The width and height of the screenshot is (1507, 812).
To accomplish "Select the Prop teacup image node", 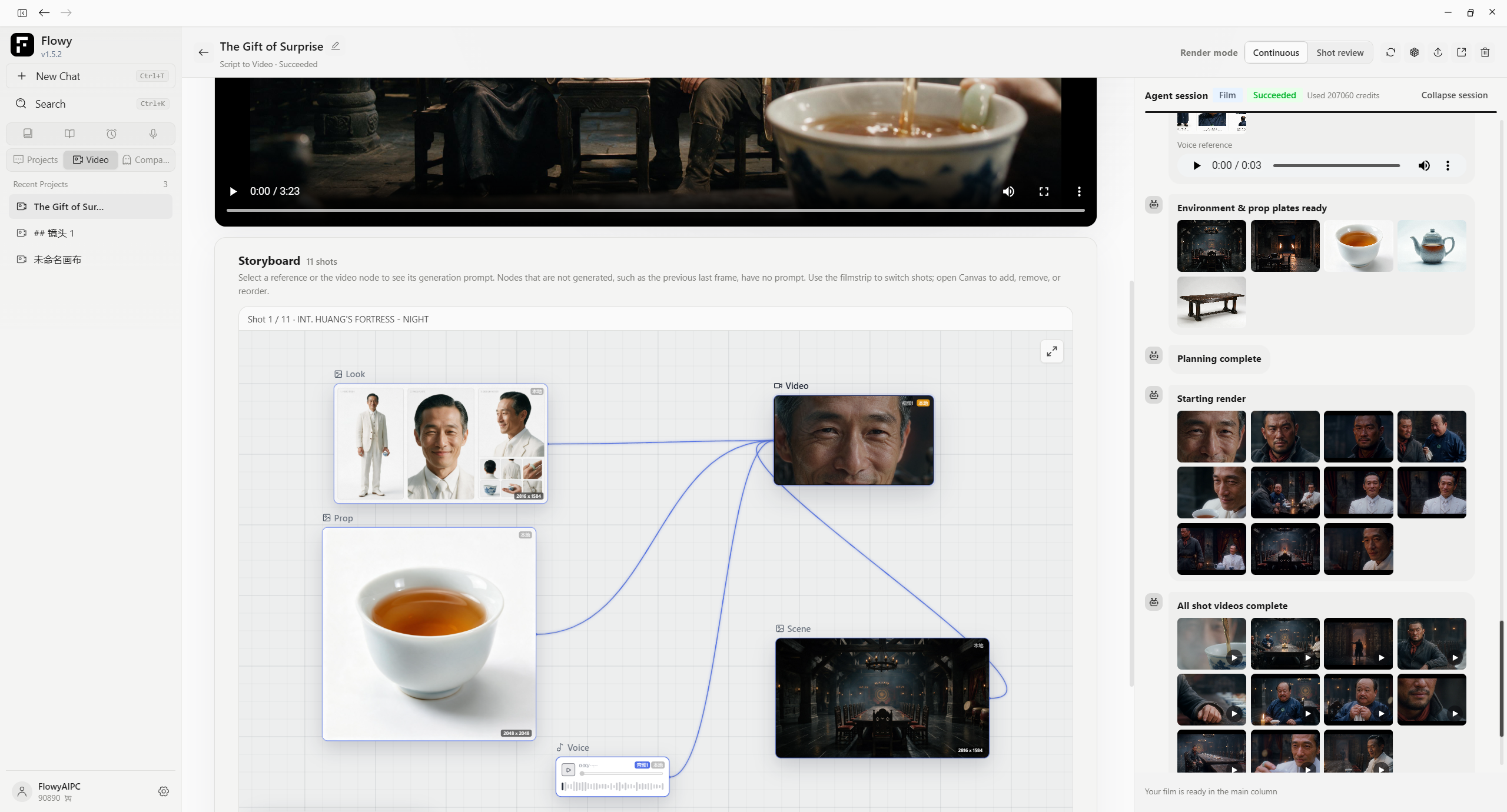I will click(429, 634).
